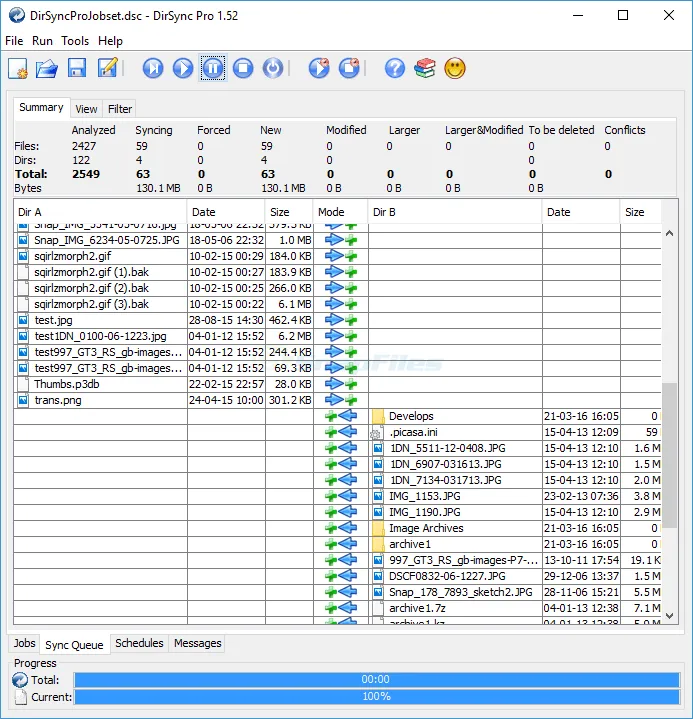Select the sqirlzmorph2.gif file row
The image size is (693, 719).
pyautogui.click(x=337, y=256)
